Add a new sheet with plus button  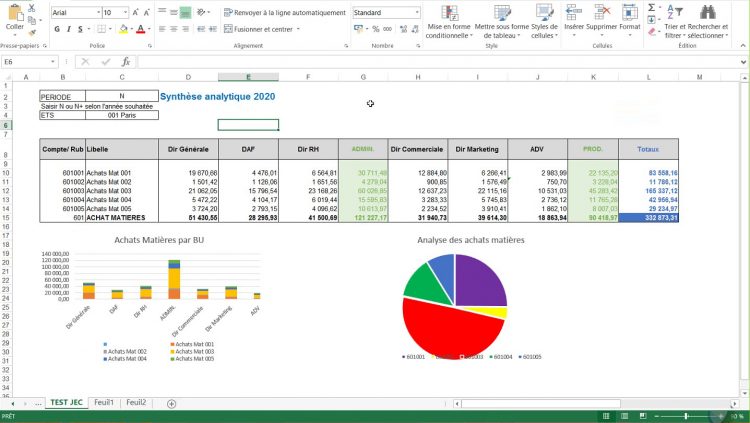tap(171, 403)
